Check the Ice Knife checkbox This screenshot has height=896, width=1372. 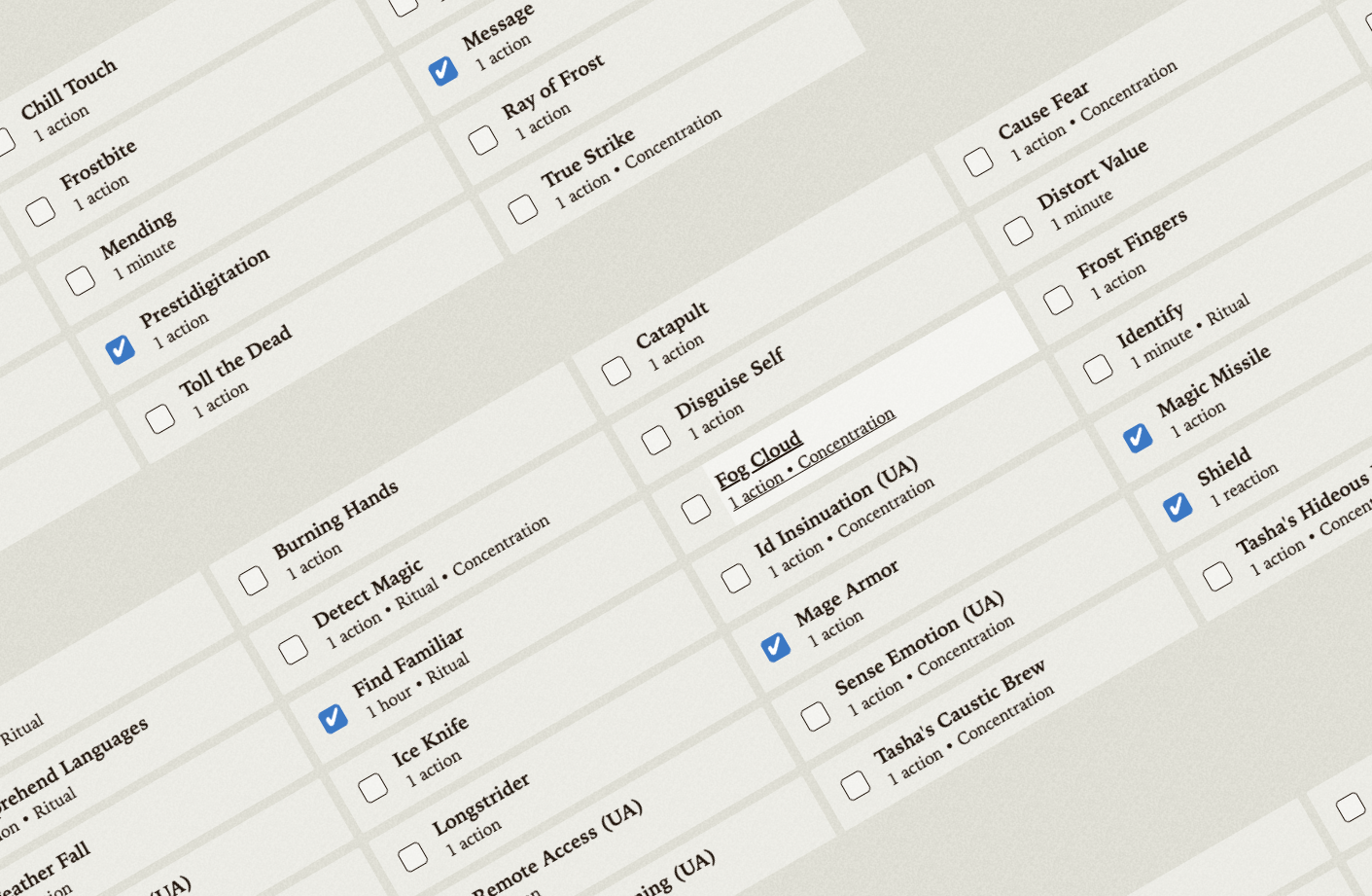pyautogui.click(x=372, y=787)
